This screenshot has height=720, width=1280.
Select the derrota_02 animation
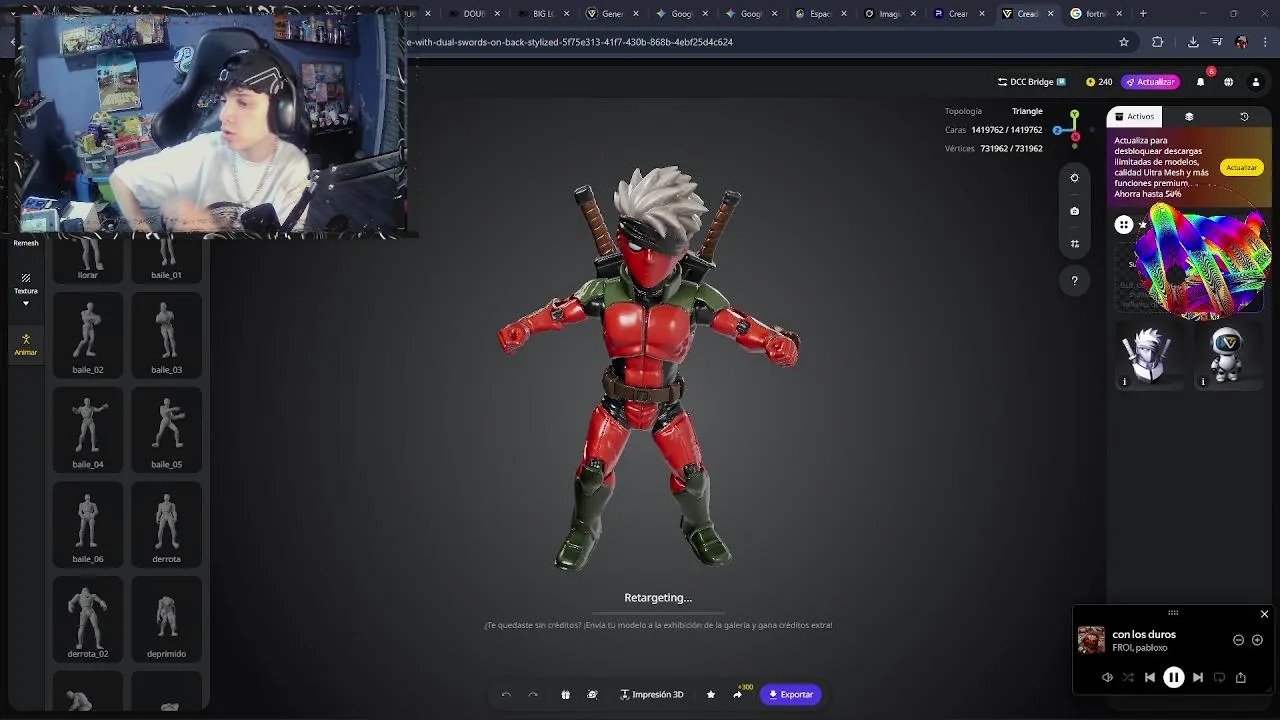tap(88, 620)
